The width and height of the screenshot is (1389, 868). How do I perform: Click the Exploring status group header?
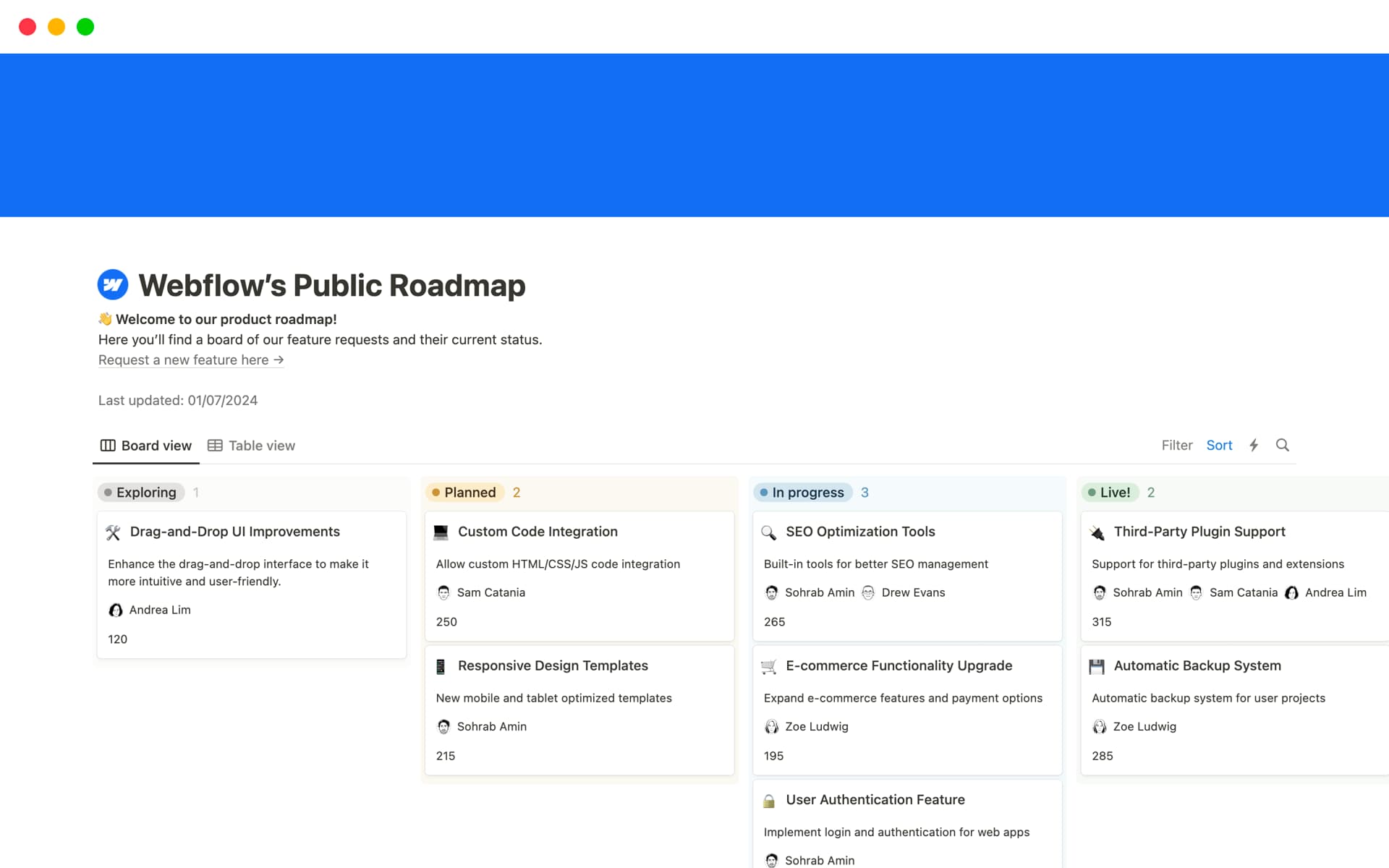(x=142, y=493)
